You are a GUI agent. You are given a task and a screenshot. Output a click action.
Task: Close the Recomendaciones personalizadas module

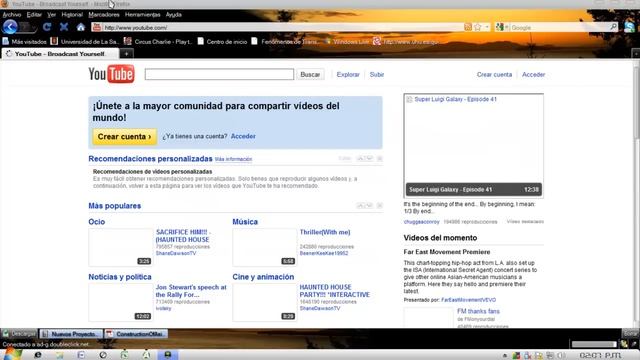[x=380, y=158]
